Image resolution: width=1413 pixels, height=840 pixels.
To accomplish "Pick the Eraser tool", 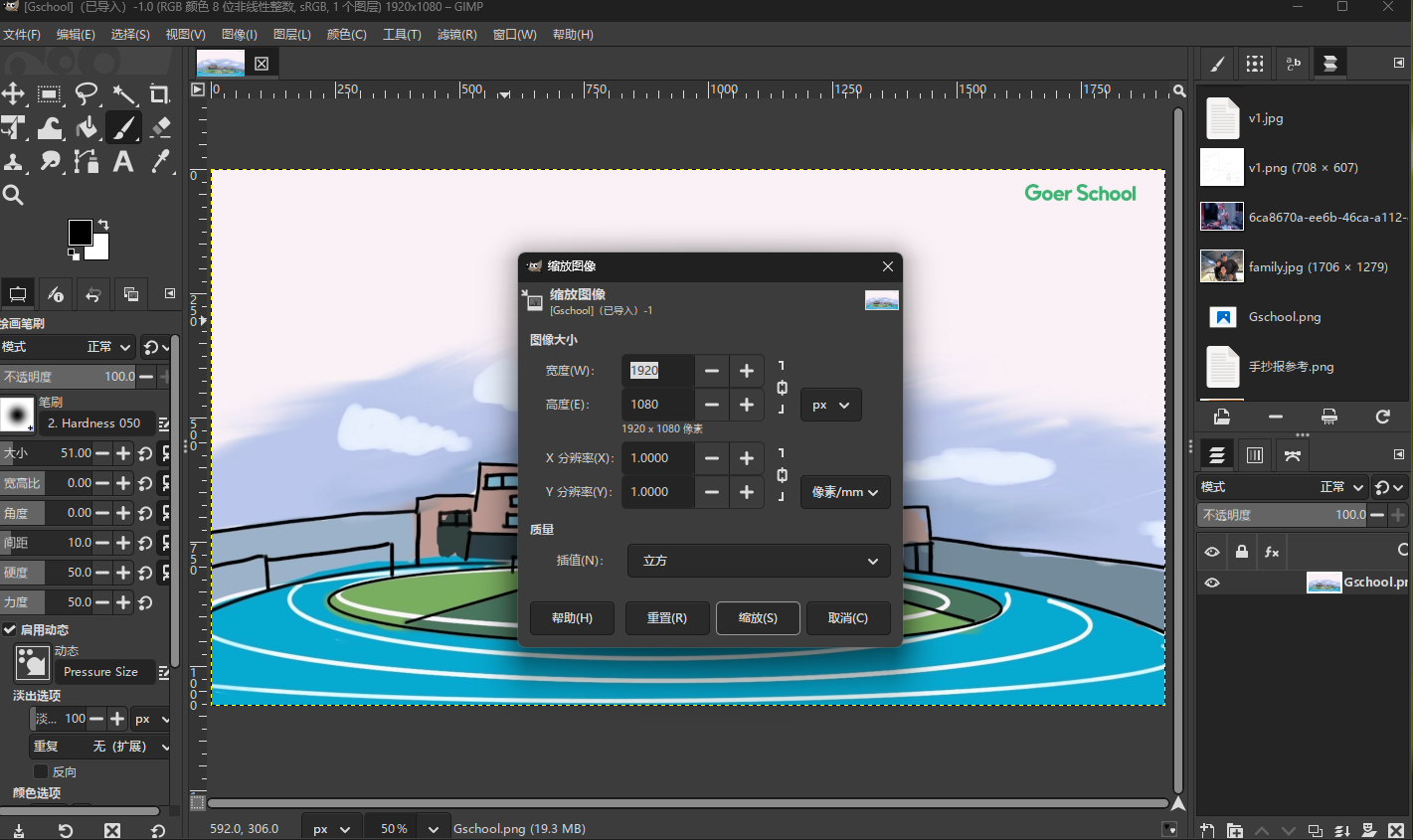I will click(x=160, y=127).
